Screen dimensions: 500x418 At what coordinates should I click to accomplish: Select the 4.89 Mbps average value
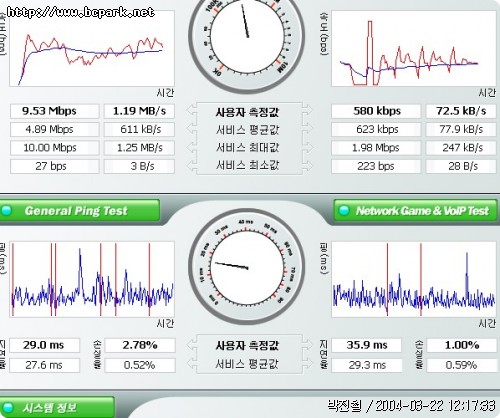[x=55, y=129]
